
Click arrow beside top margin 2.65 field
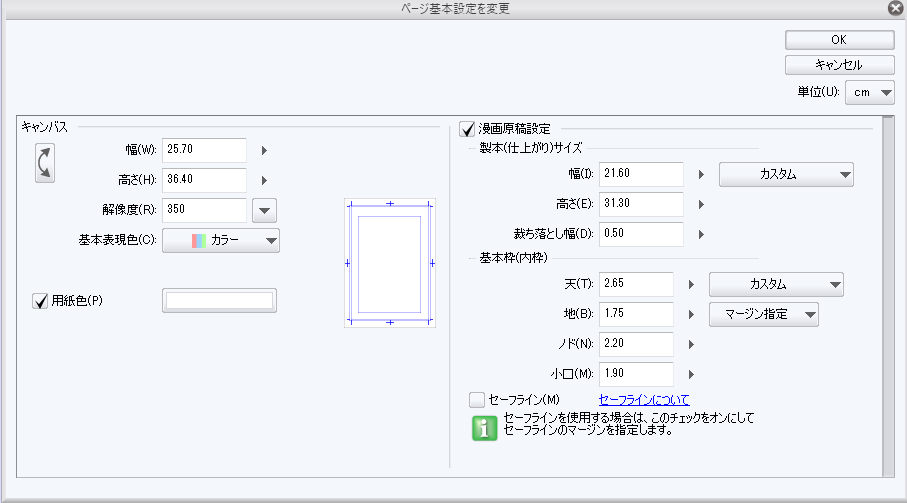(x=691, y=284)
